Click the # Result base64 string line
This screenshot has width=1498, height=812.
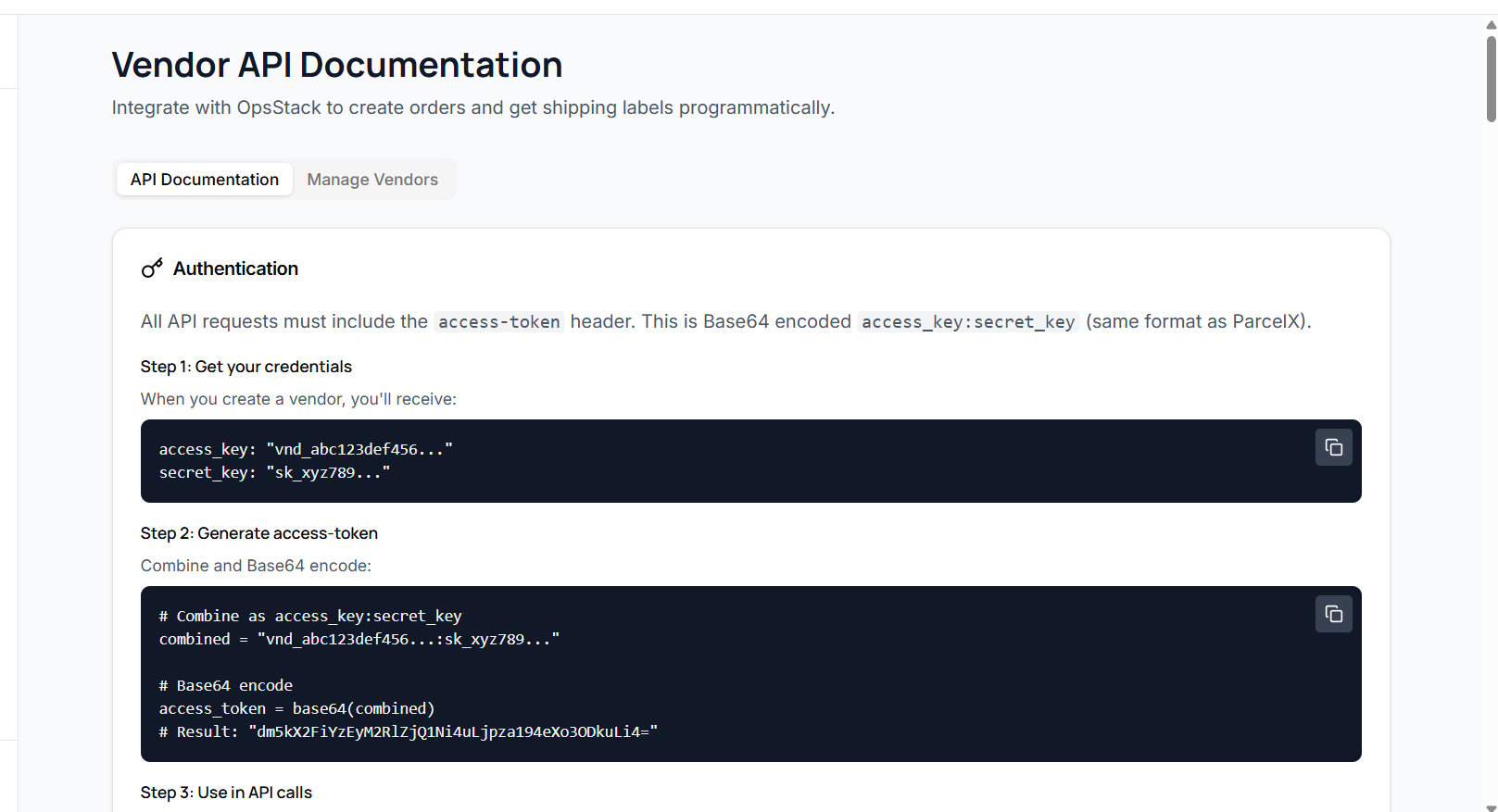[409, 731]
